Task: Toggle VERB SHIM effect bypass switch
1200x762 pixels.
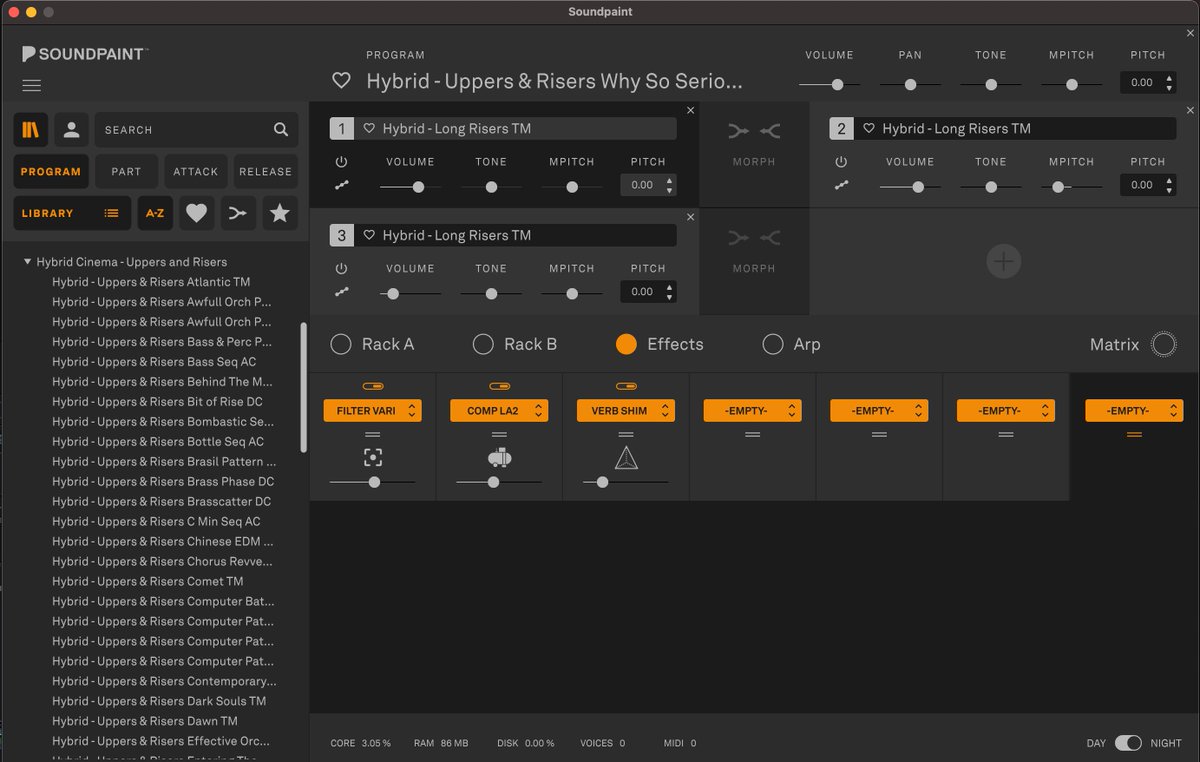Action: 626,386
